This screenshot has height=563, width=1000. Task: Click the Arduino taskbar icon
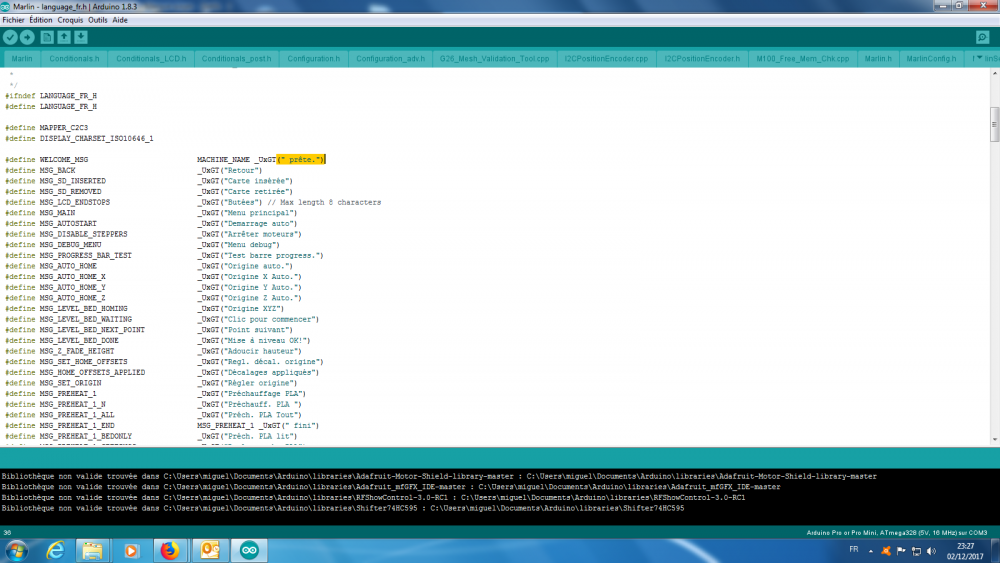249,550
